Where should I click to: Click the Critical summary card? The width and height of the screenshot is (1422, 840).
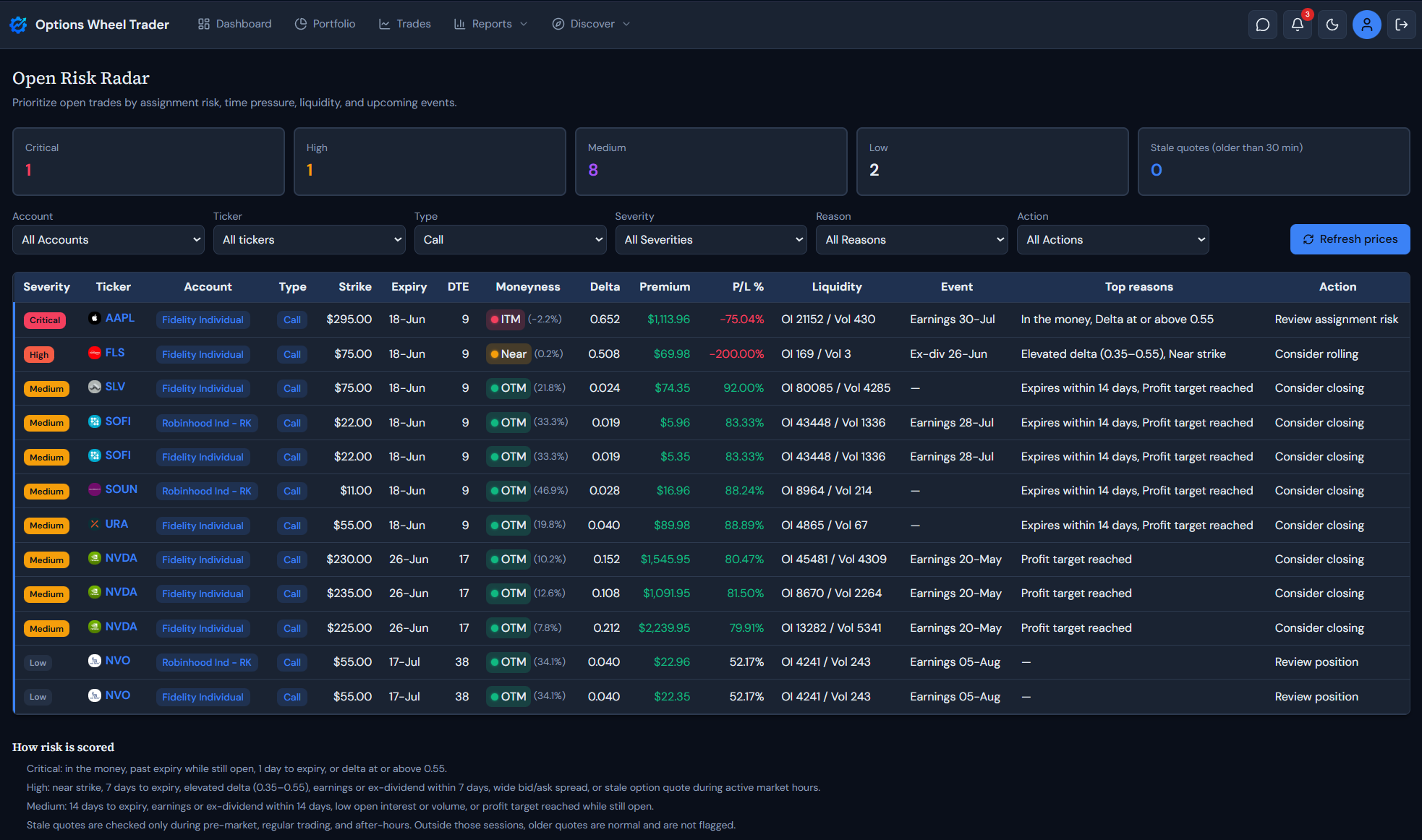coord(148,162)
